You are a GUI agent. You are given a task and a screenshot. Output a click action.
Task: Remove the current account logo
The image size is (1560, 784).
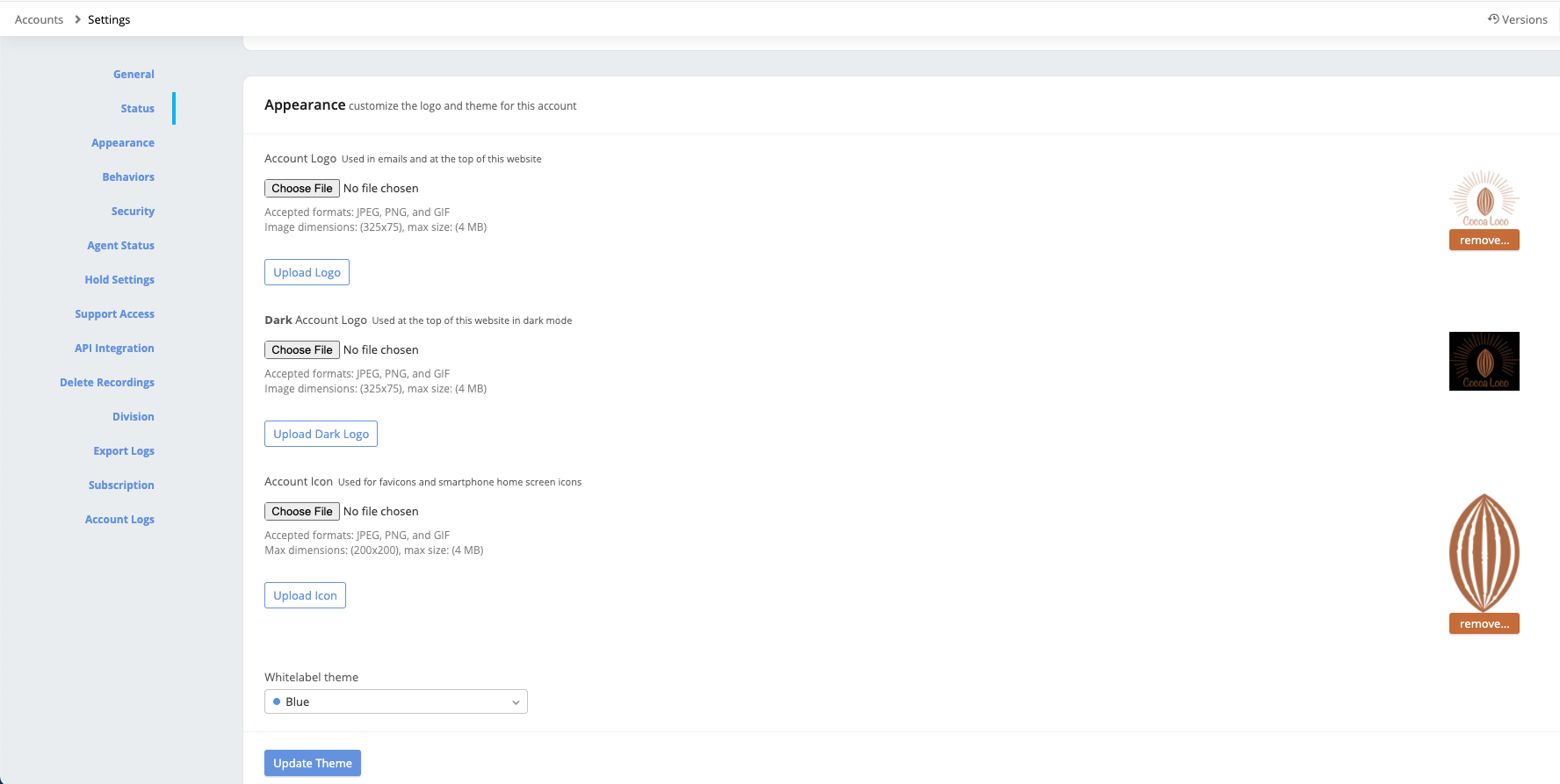pyautogui.click(x=1484, y=241)
